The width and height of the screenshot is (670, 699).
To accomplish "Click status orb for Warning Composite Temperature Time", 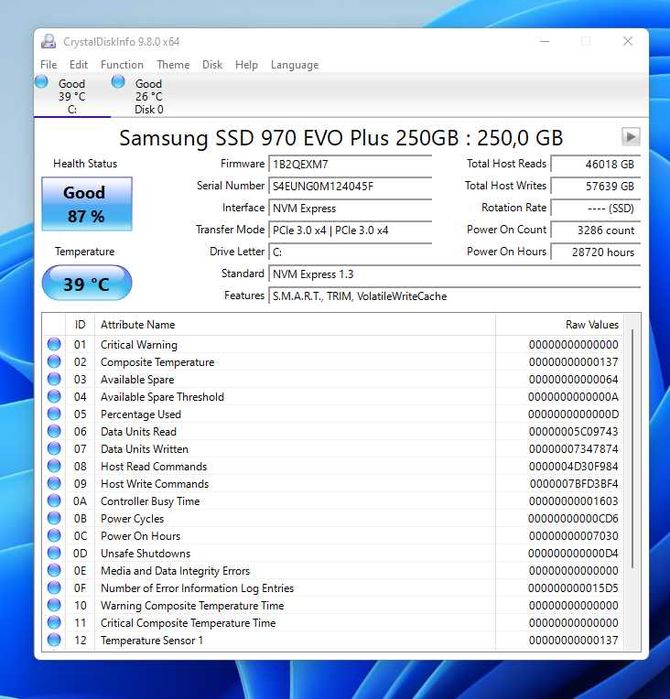I will [54, 605].
